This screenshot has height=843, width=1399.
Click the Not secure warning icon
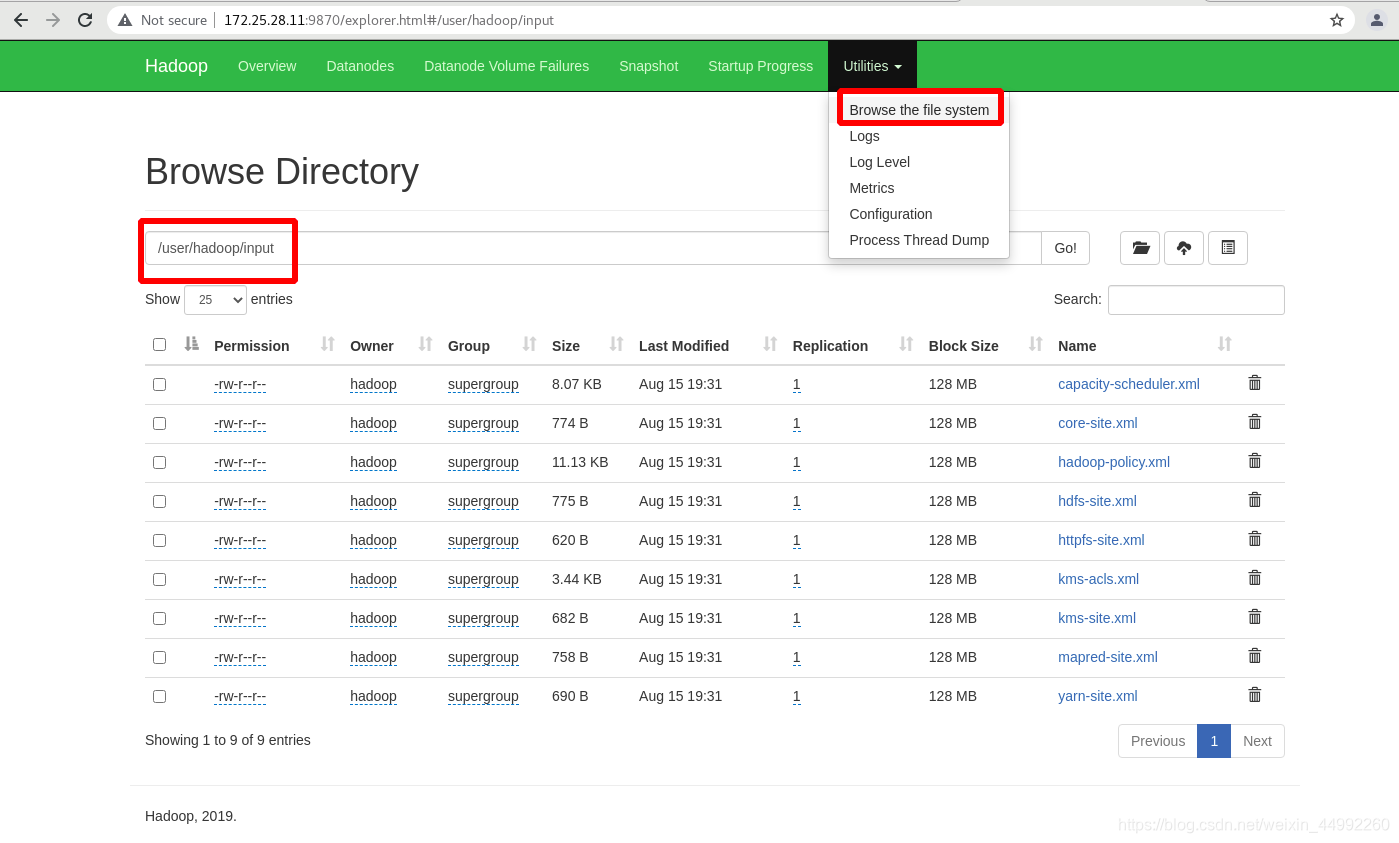125,20
